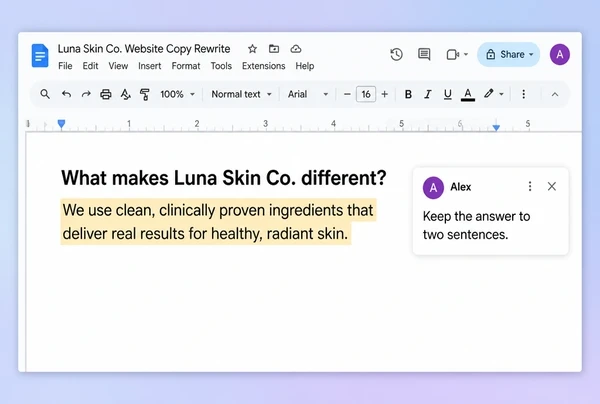Open Alex's comment options menu
Image resolution: width=600 pixels, height=404 pixels.
tap(530, 187)
